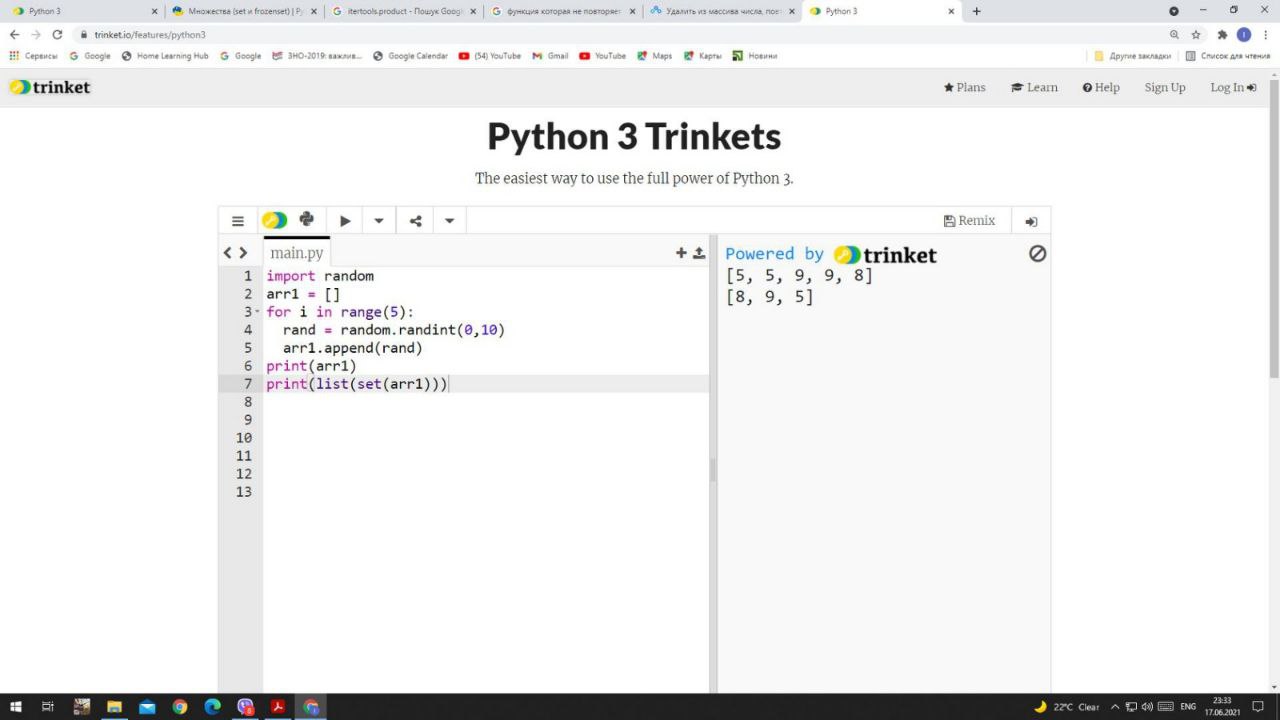Close the 'itertools.product' tab
The height and width of the screenshot is (720, 1280).
coord(473,11)
